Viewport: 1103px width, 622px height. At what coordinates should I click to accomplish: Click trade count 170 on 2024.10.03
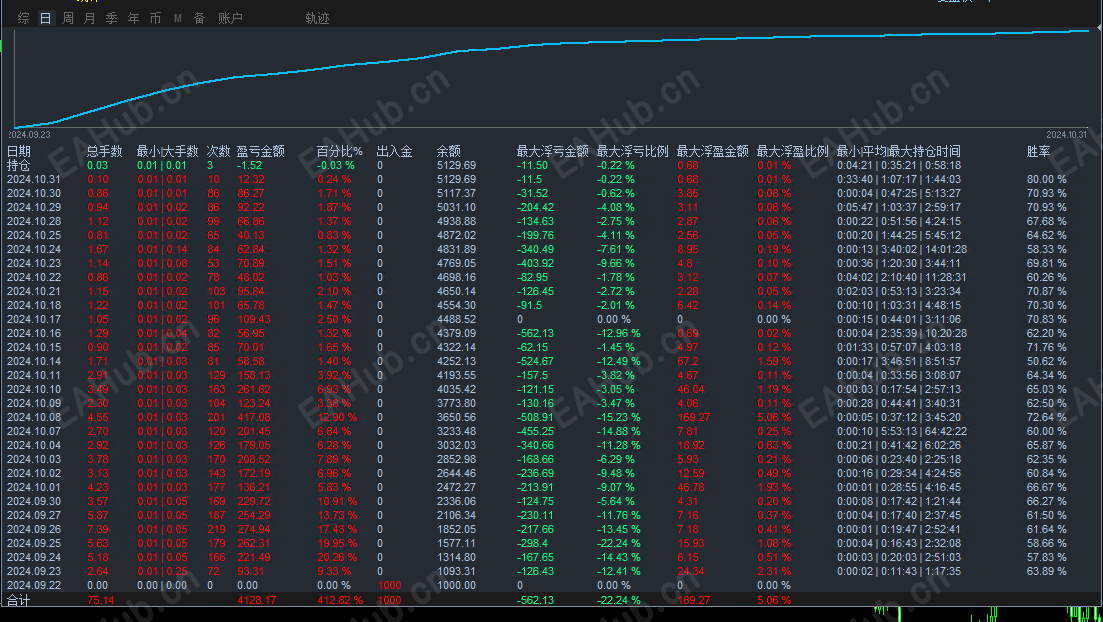tap(216, 459)
